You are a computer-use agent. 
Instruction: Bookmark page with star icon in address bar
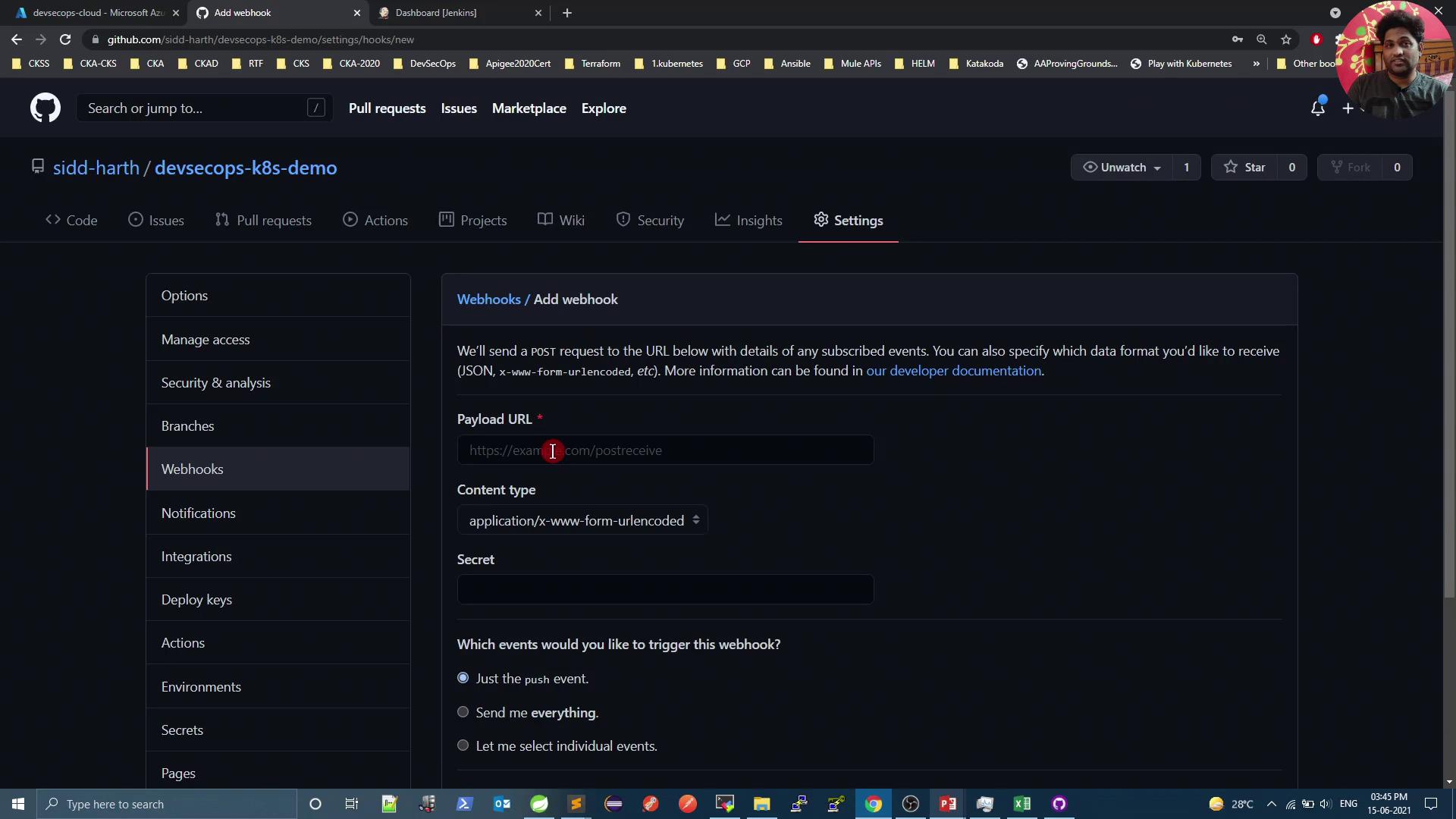click(1286, 39)
